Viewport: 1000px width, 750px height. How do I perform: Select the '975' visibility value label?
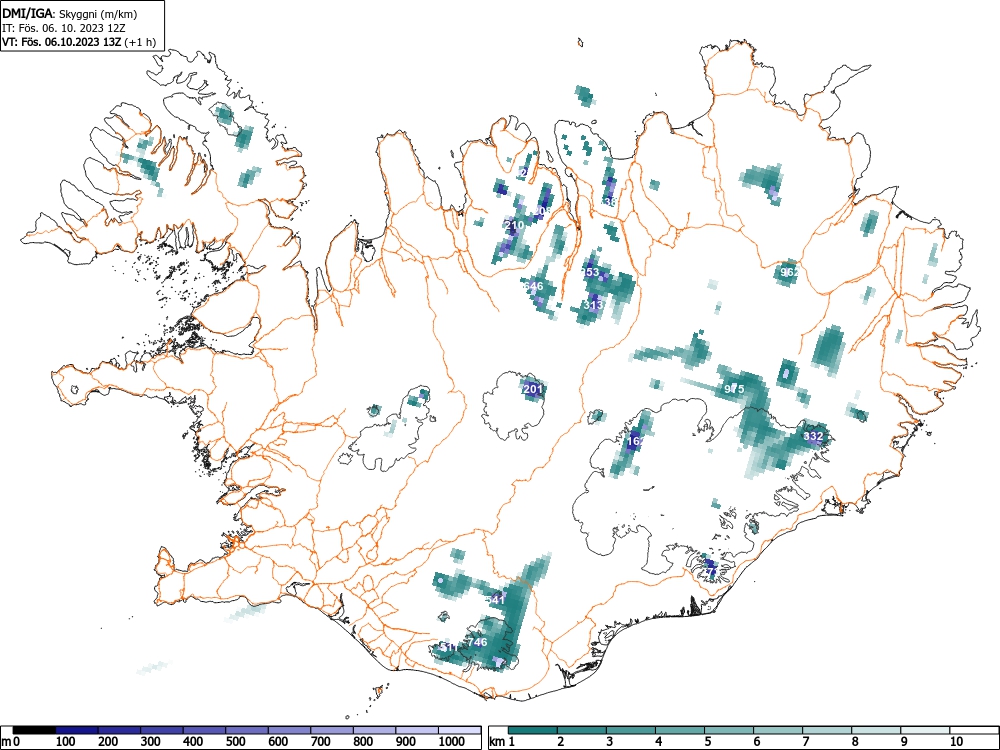point(735,389)
